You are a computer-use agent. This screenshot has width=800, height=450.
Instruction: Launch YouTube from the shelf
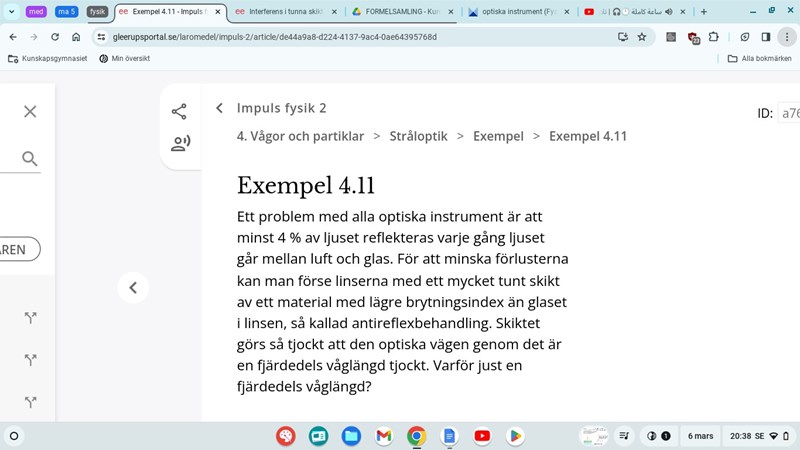tap(482, 436)
